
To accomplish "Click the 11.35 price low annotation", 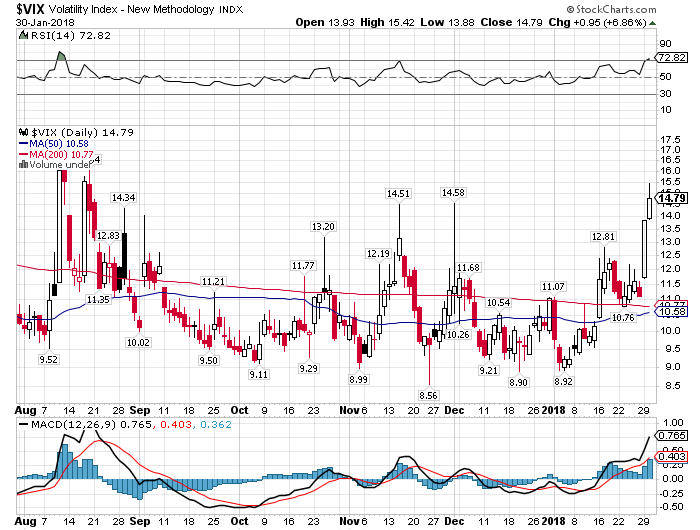I will point(98,299).
